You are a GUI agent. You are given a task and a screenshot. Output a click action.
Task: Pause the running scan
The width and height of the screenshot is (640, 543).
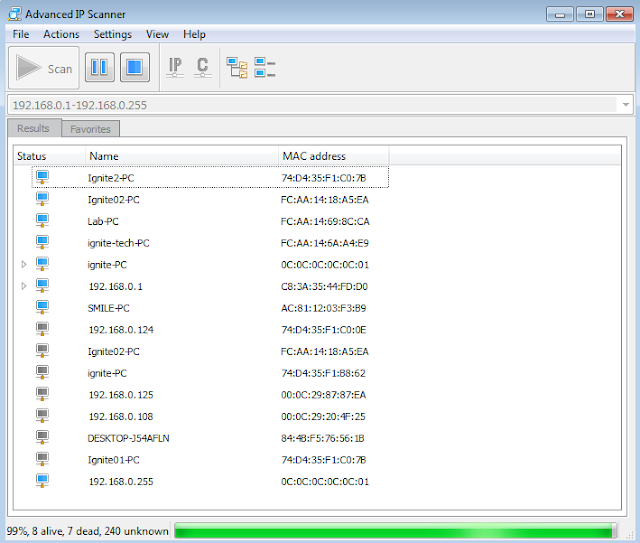coord(100,67)
